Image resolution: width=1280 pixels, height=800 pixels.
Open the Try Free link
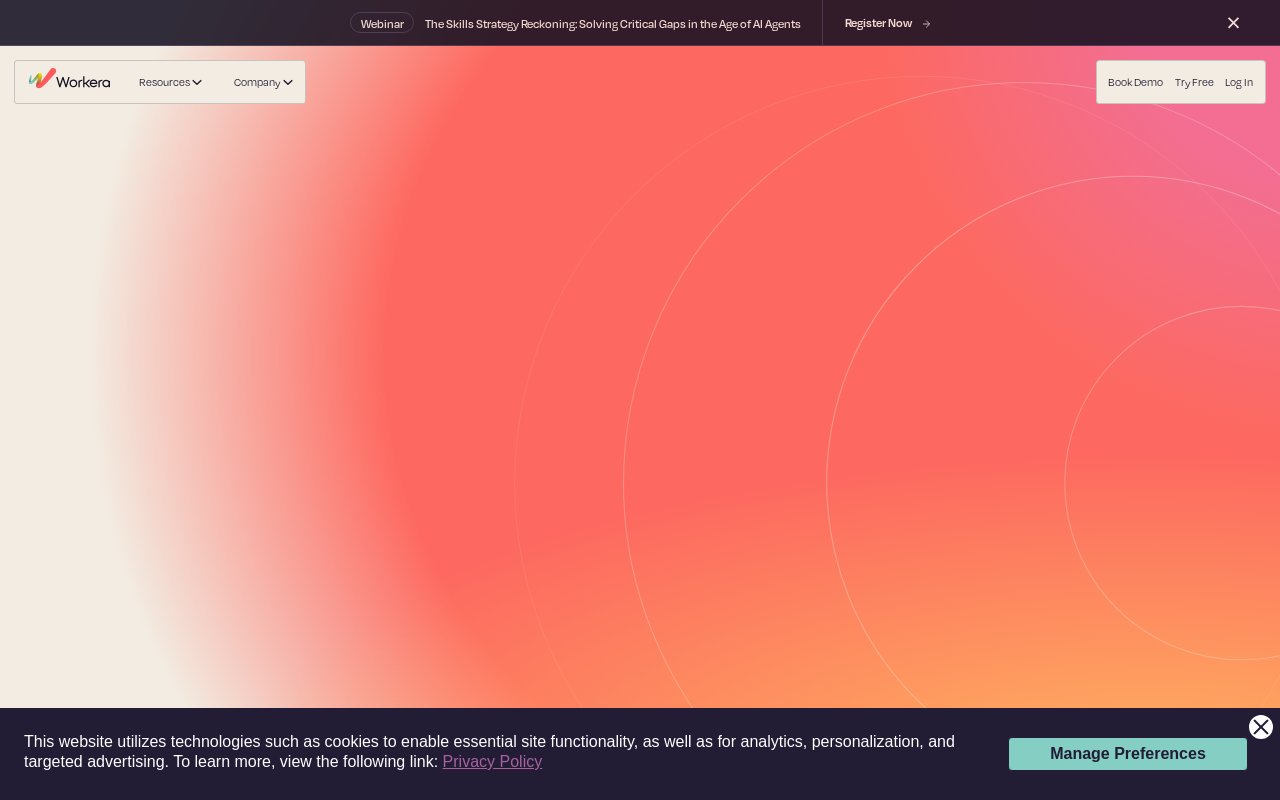pos(1194,82)
